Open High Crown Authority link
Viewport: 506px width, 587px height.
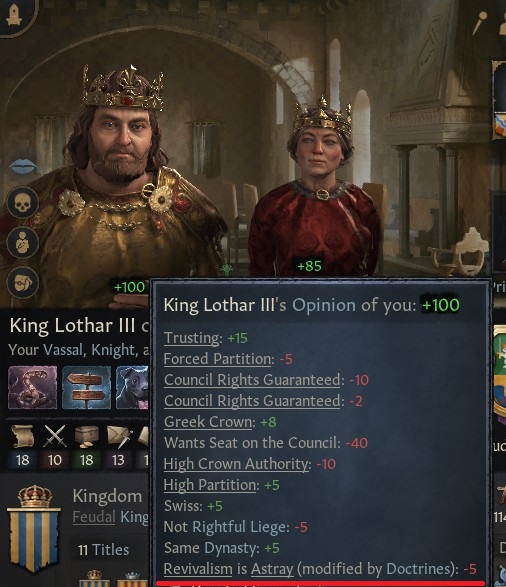pos(236,464)
